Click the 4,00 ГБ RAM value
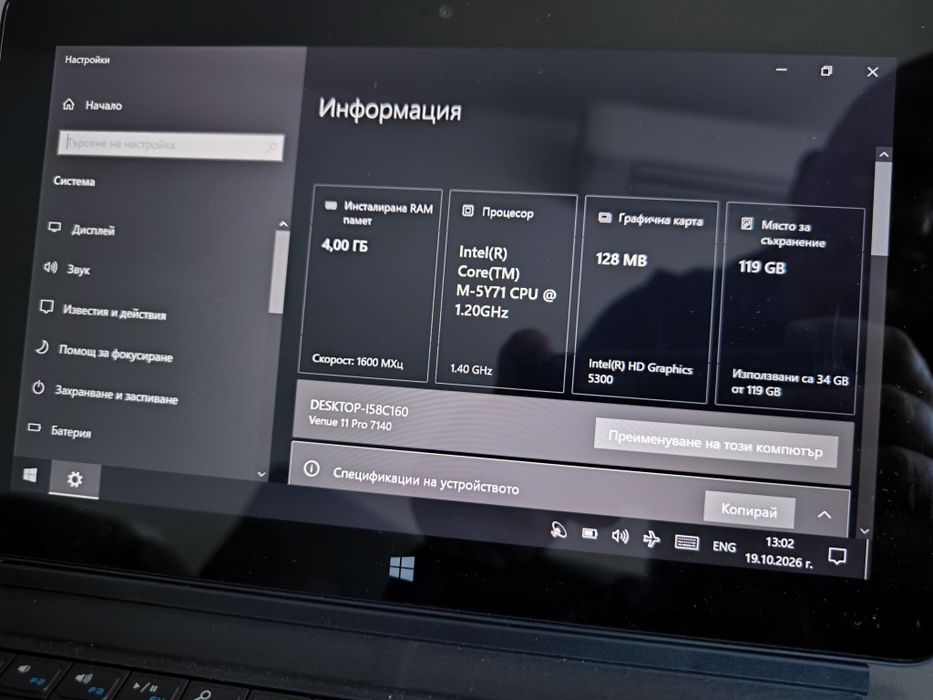Screen dimensions: 933x700 click(345, 245)
